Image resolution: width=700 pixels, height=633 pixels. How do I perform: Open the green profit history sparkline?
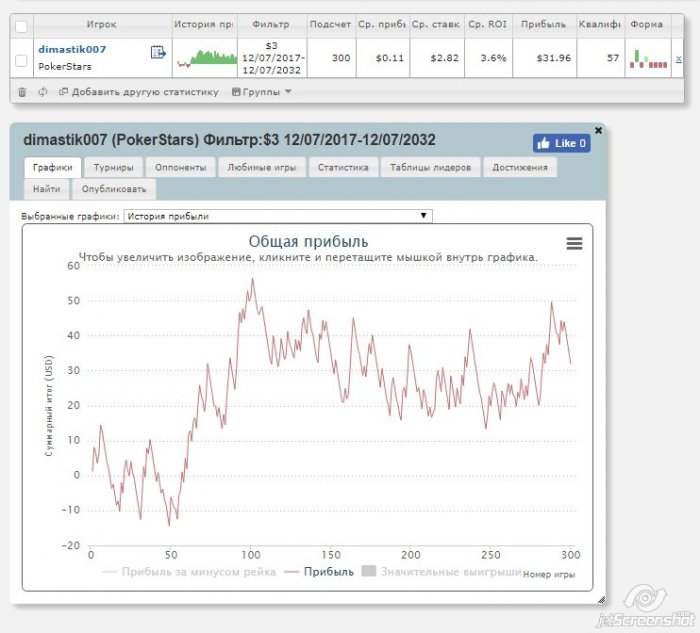[206, 58]
